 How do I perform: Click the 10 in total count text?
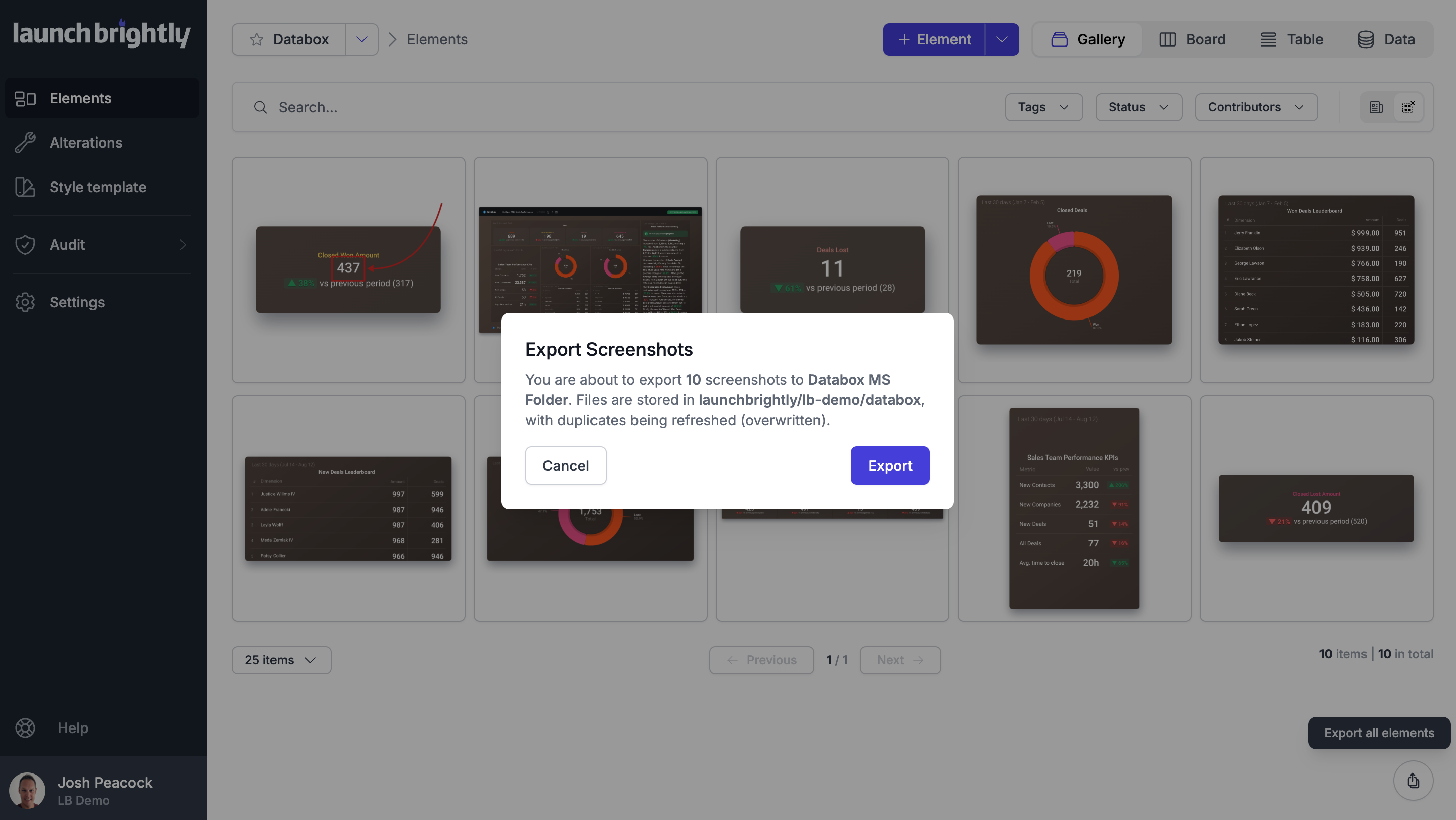pos(1405,654)
